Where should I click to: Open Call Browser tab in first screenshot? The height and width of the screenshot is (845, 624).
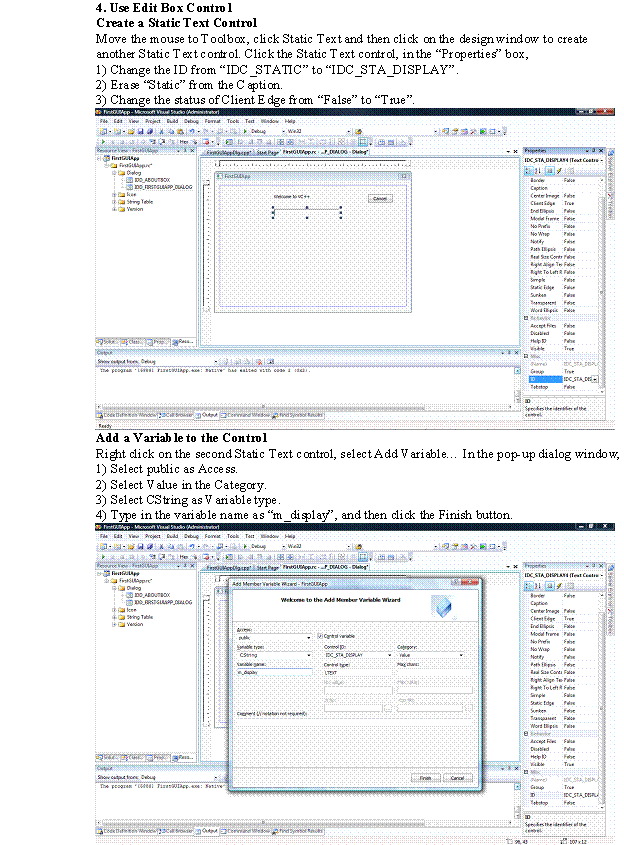click(176, 415)
